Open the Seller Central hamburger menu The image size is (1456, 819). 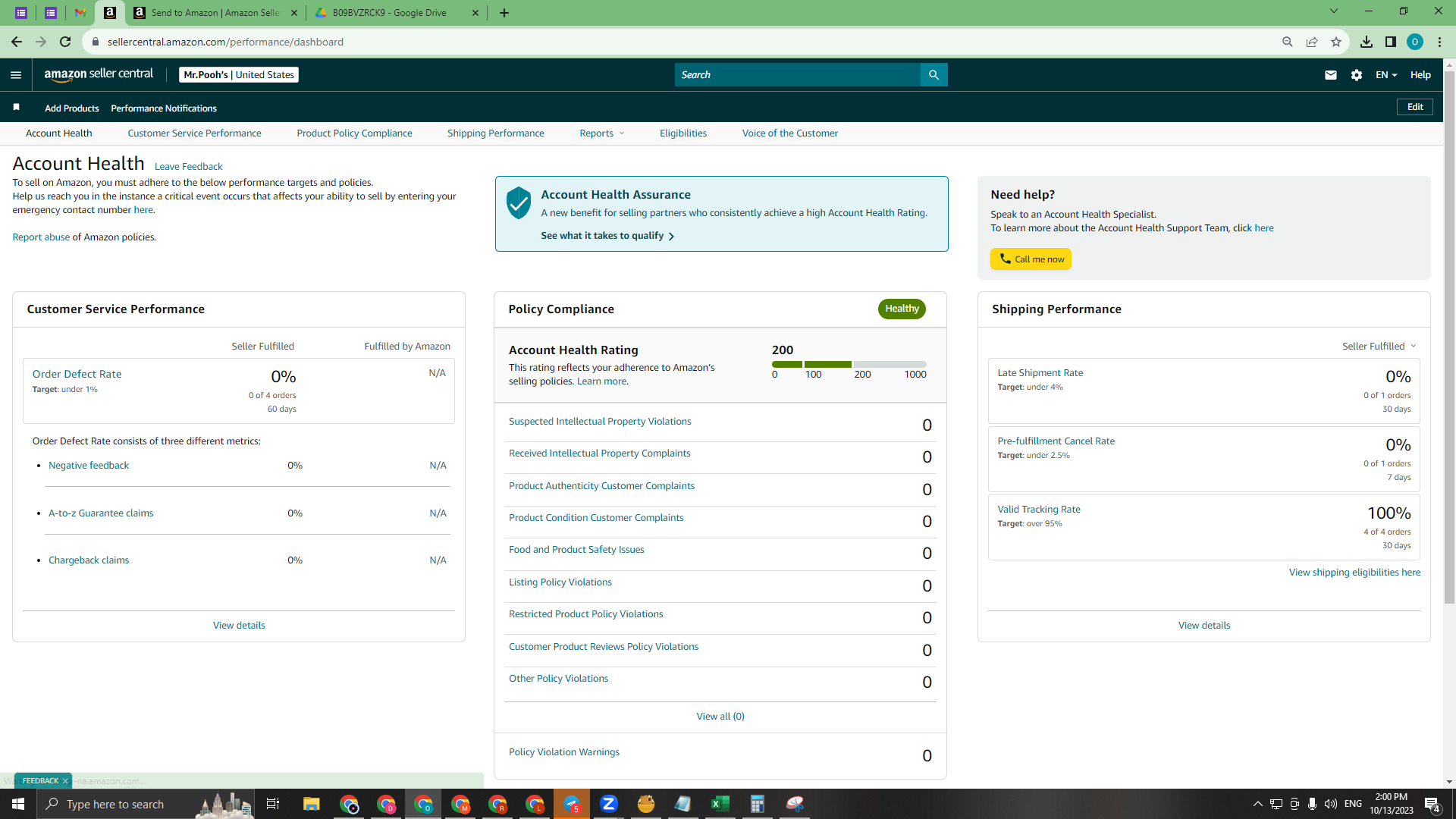[x=16, y=75]
